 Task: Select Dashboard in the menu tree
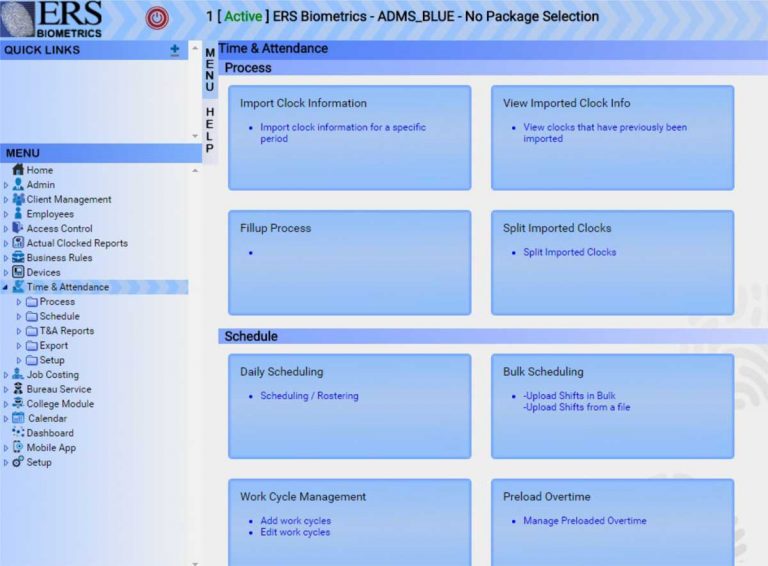(x=50, y=433)
